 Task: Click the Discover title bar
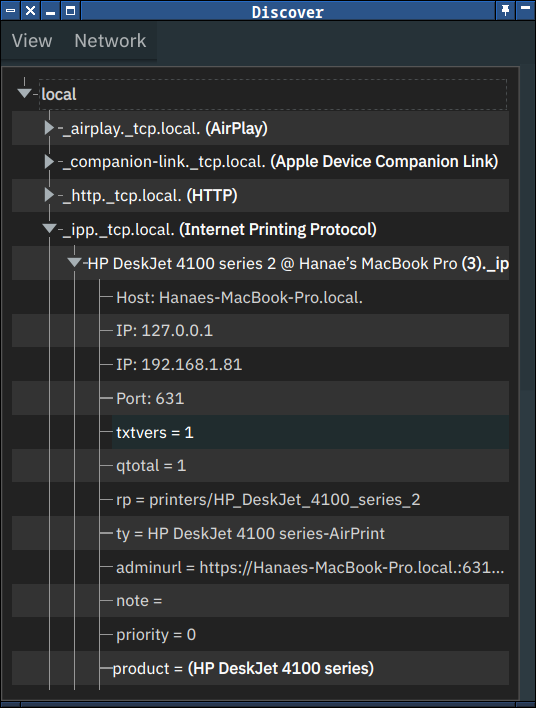click(x=288, y=11)
